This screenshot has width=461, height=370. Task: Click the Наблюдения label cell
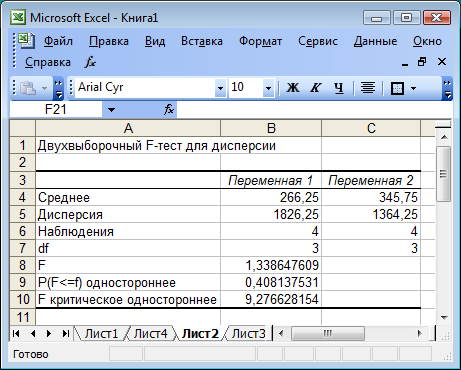[x=128, y=231]
